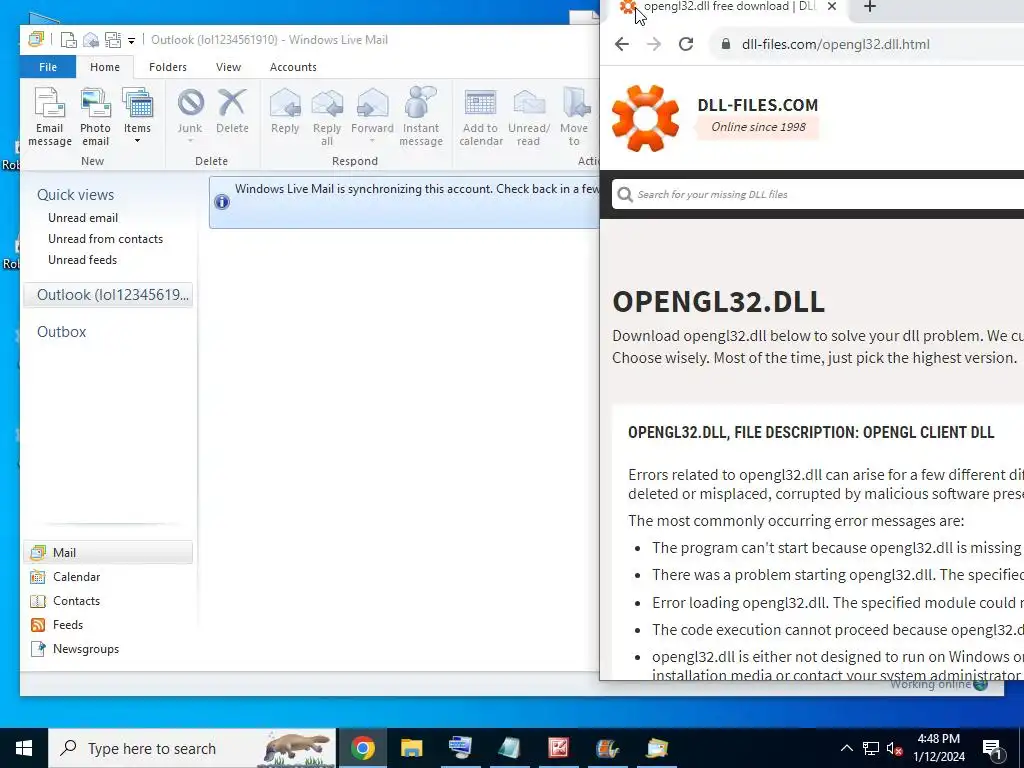Screen dimensions: 1024x768
Task: Switch to the Mail section
Action: pyautogui.click(x=108, y=552)
